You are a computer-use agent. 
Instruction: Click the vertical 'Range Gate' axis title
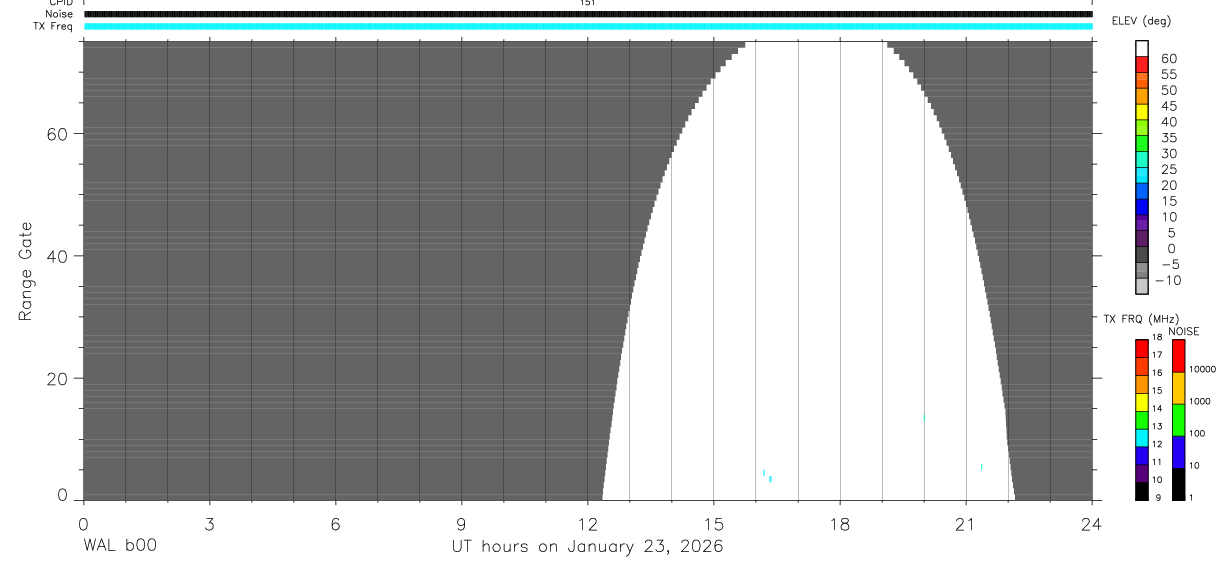(x=26, y=271)
